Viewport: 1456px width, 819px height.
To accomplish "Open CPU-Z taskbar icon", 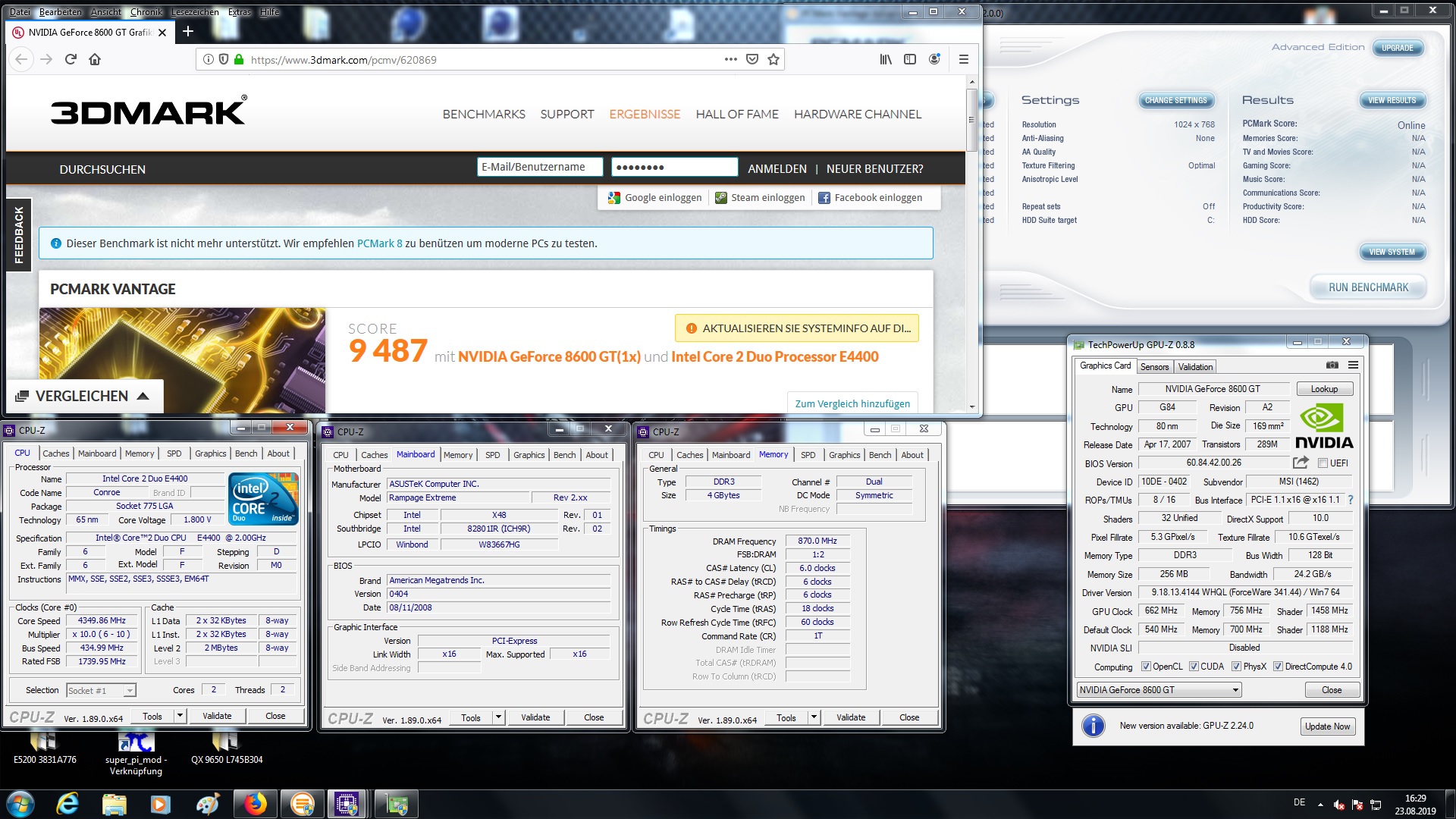I will [347, 804].
